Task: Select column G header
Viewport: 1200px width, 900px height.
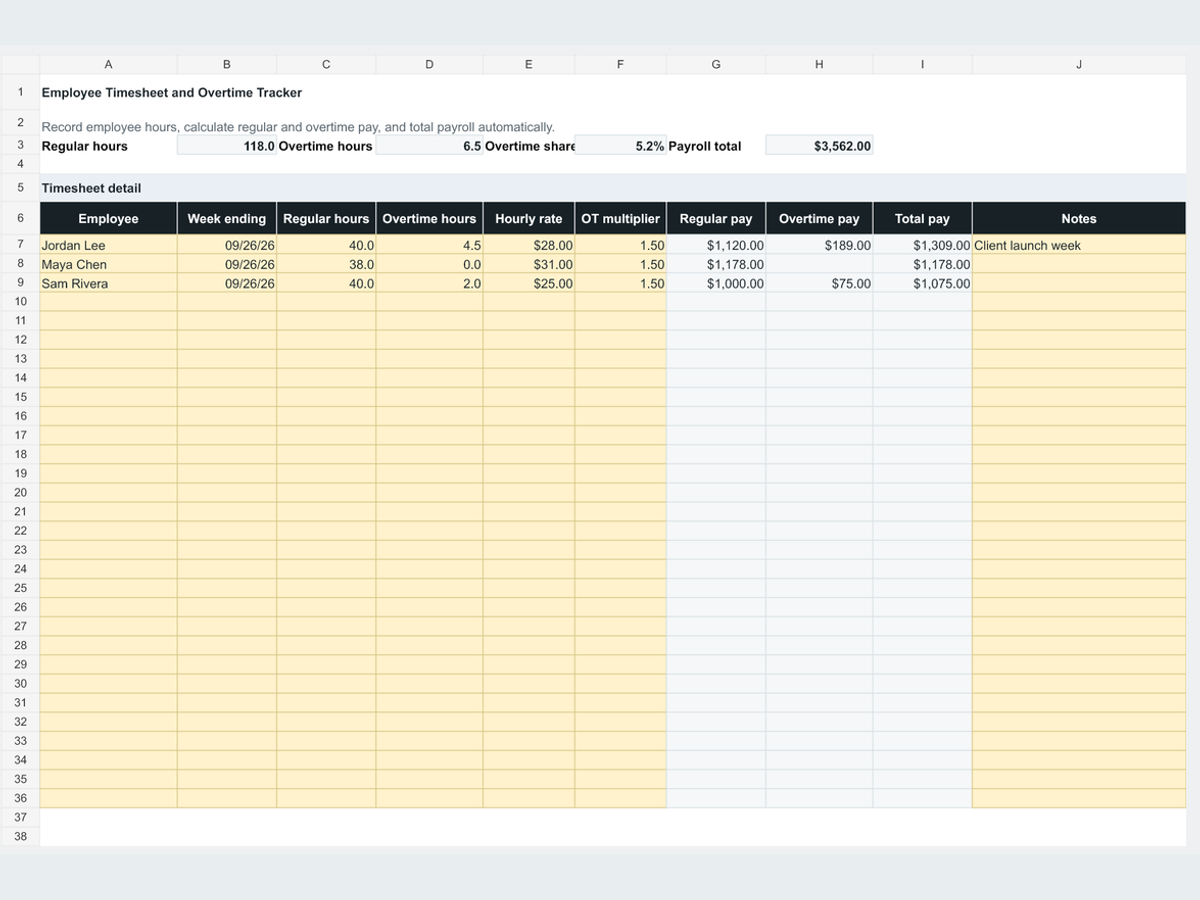Action: [716, 64]
